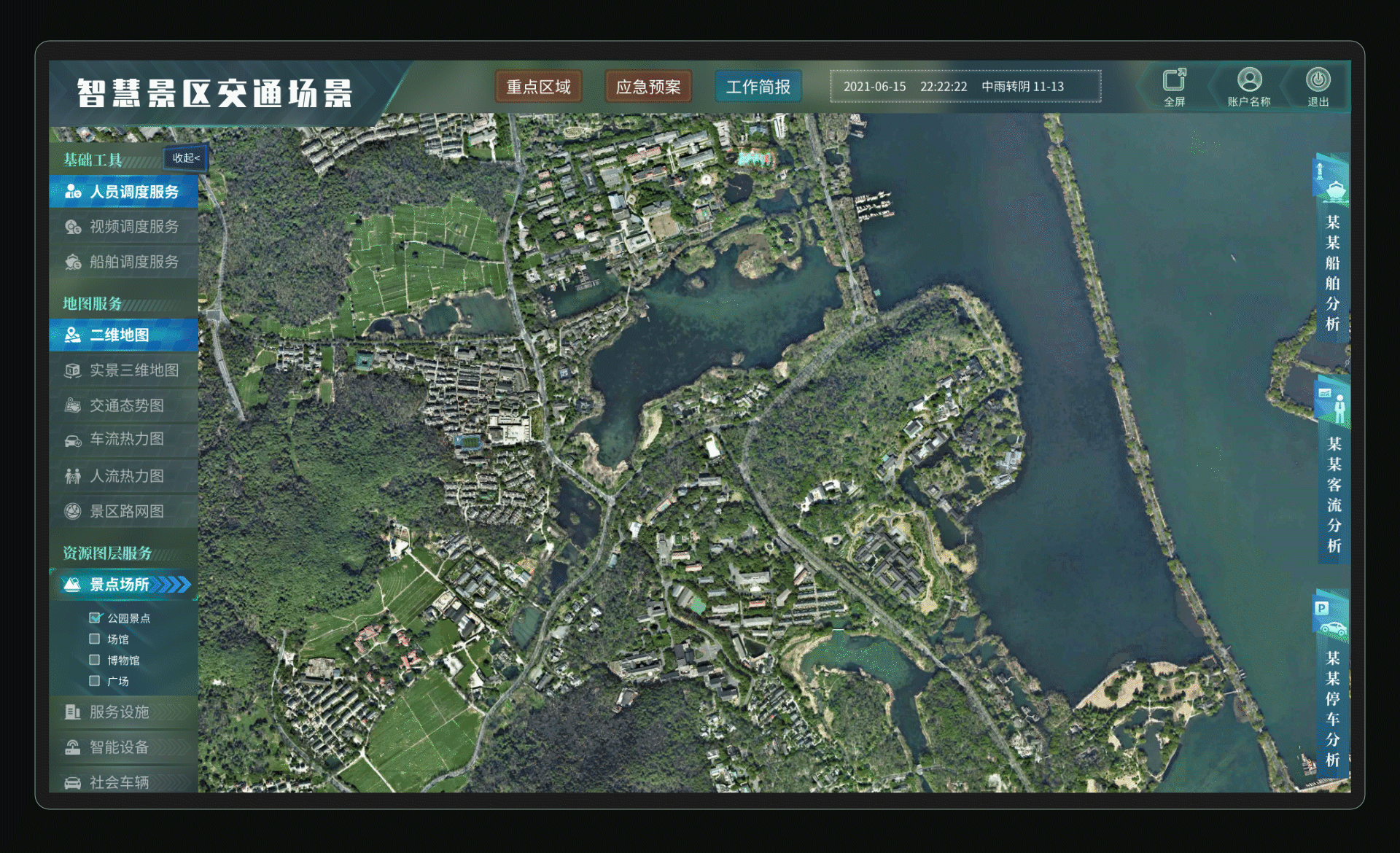Click the 交通态势图 icon

click(73, 405)
